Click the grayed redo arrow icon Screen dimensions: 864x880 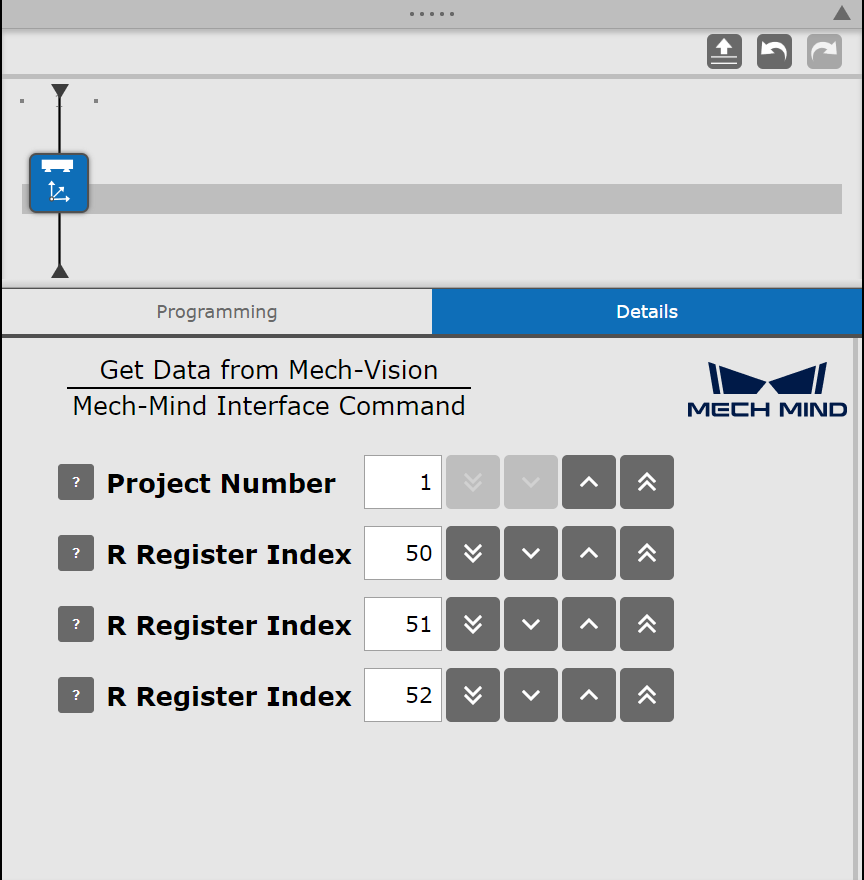click(x=824, y=52)
